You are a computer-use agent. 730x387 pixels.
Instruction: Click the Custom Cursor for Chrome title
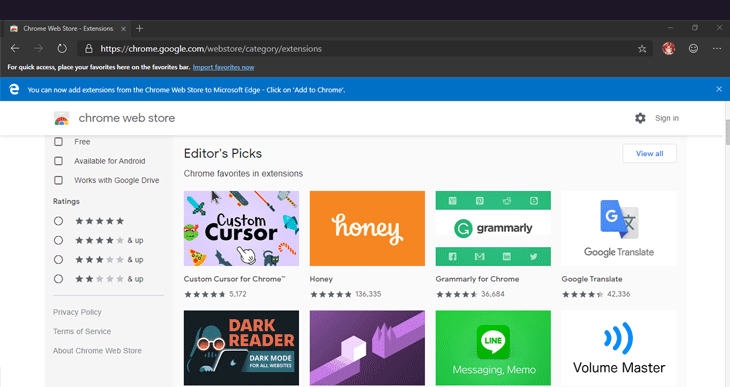pyautogui.click(x=234, y=279)
